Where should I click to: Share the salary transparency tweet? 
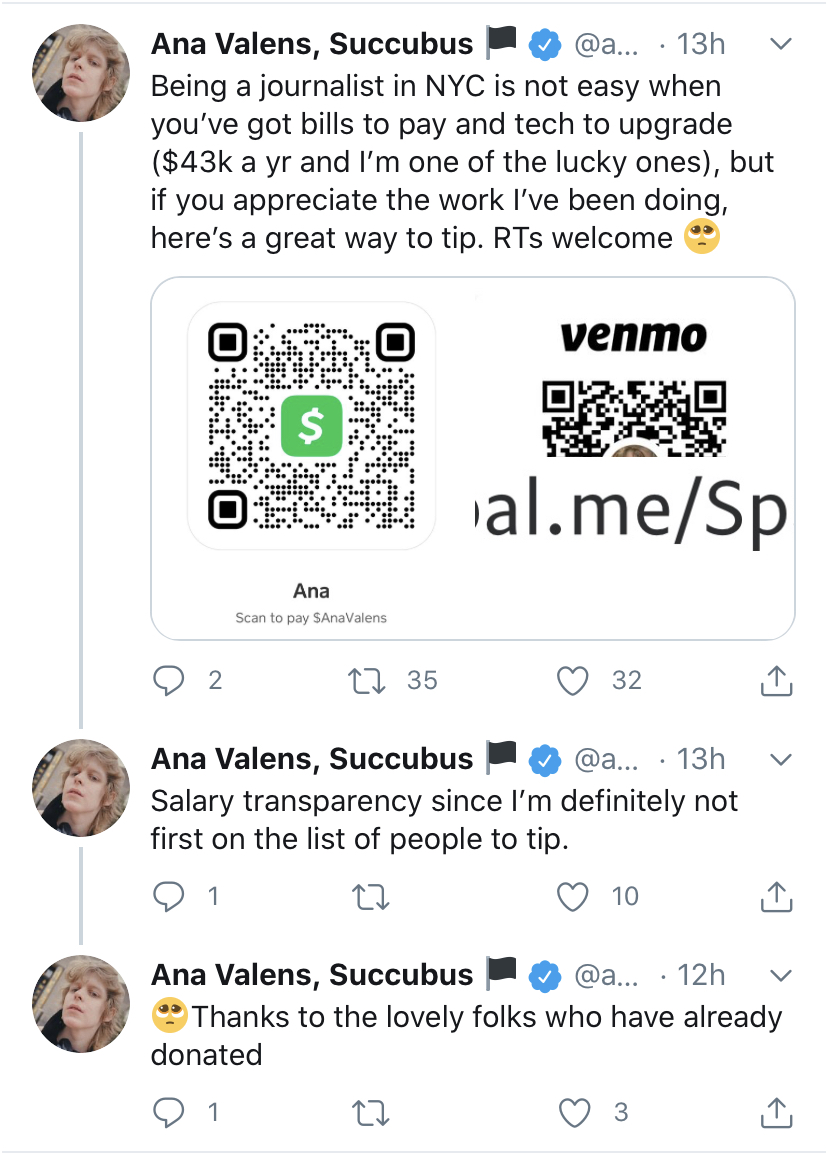(776, 897)
